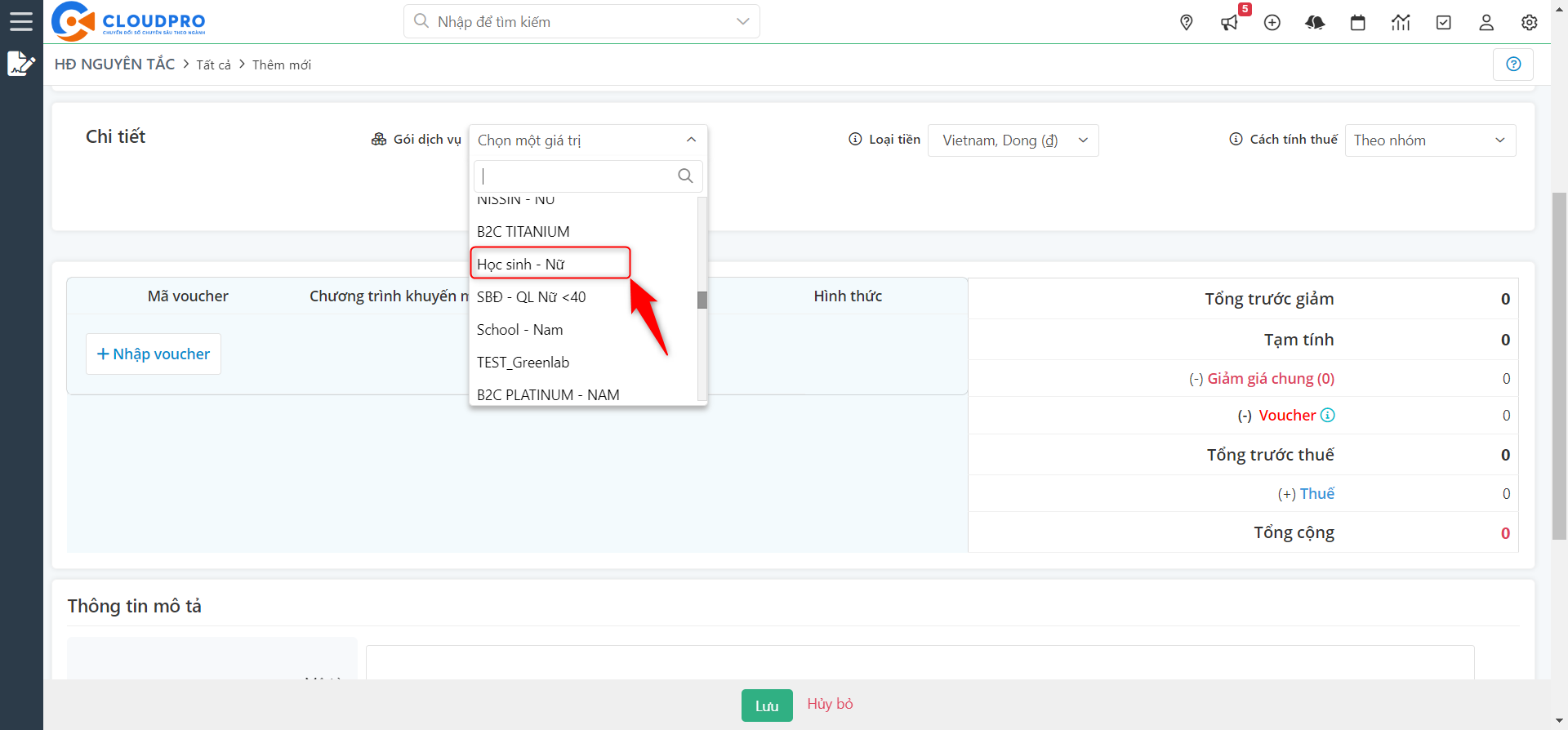This screenshot has width=1568, height=730.
Task: Open the reports chart icon
Action: click(1401, 22)
